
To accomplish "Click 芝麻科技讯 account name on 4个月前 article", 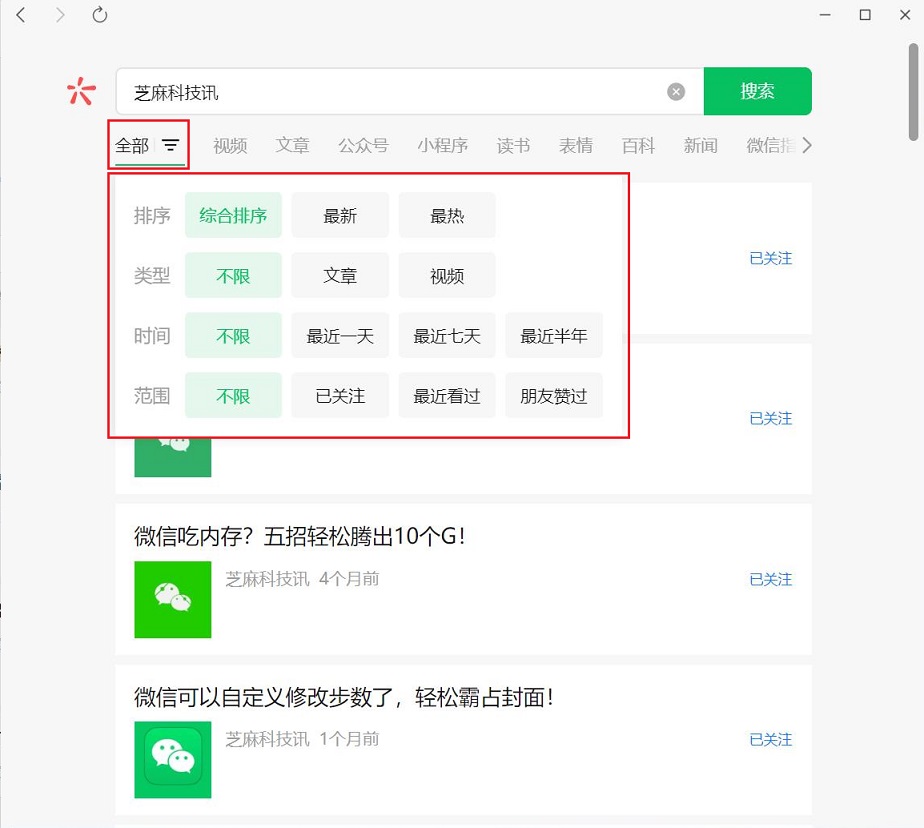I will click(267, 579).
